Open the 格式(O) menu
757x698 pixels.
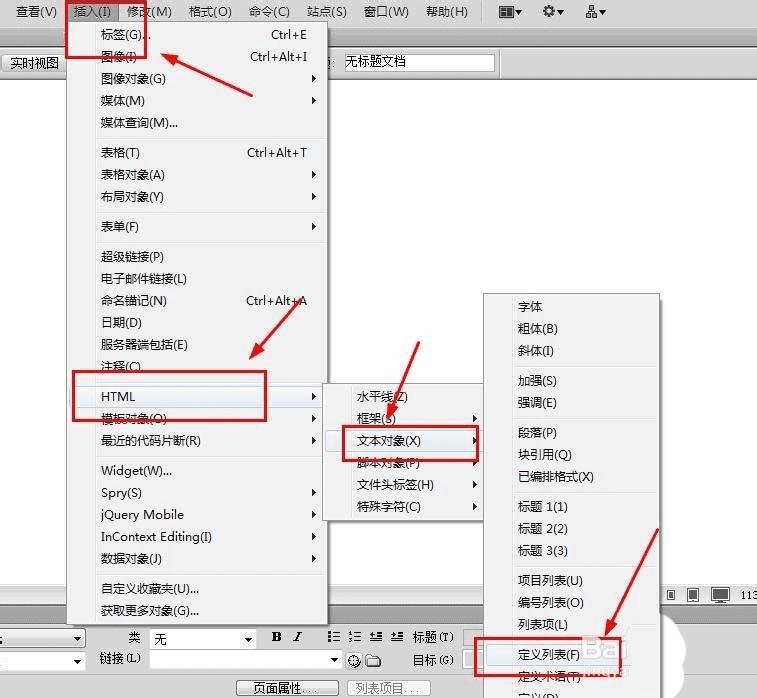click(210, 12)
